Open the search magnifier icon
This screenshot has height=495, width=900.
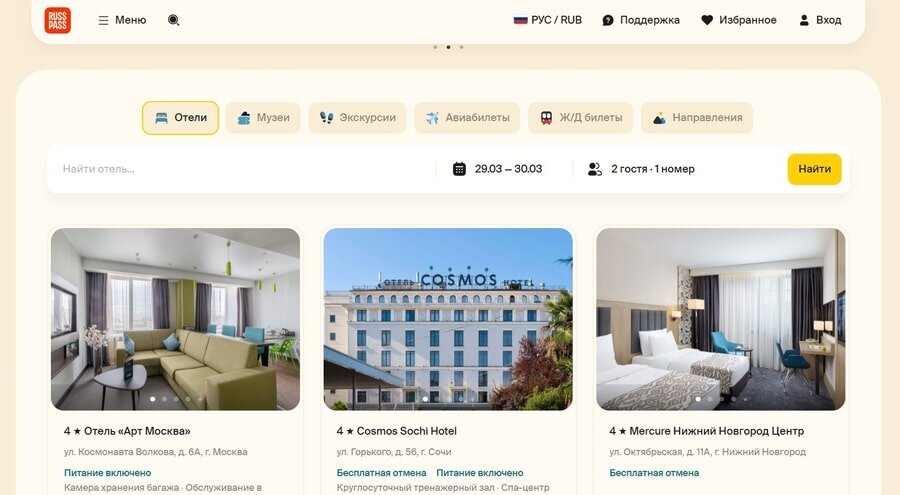click(x=173, y=20)
